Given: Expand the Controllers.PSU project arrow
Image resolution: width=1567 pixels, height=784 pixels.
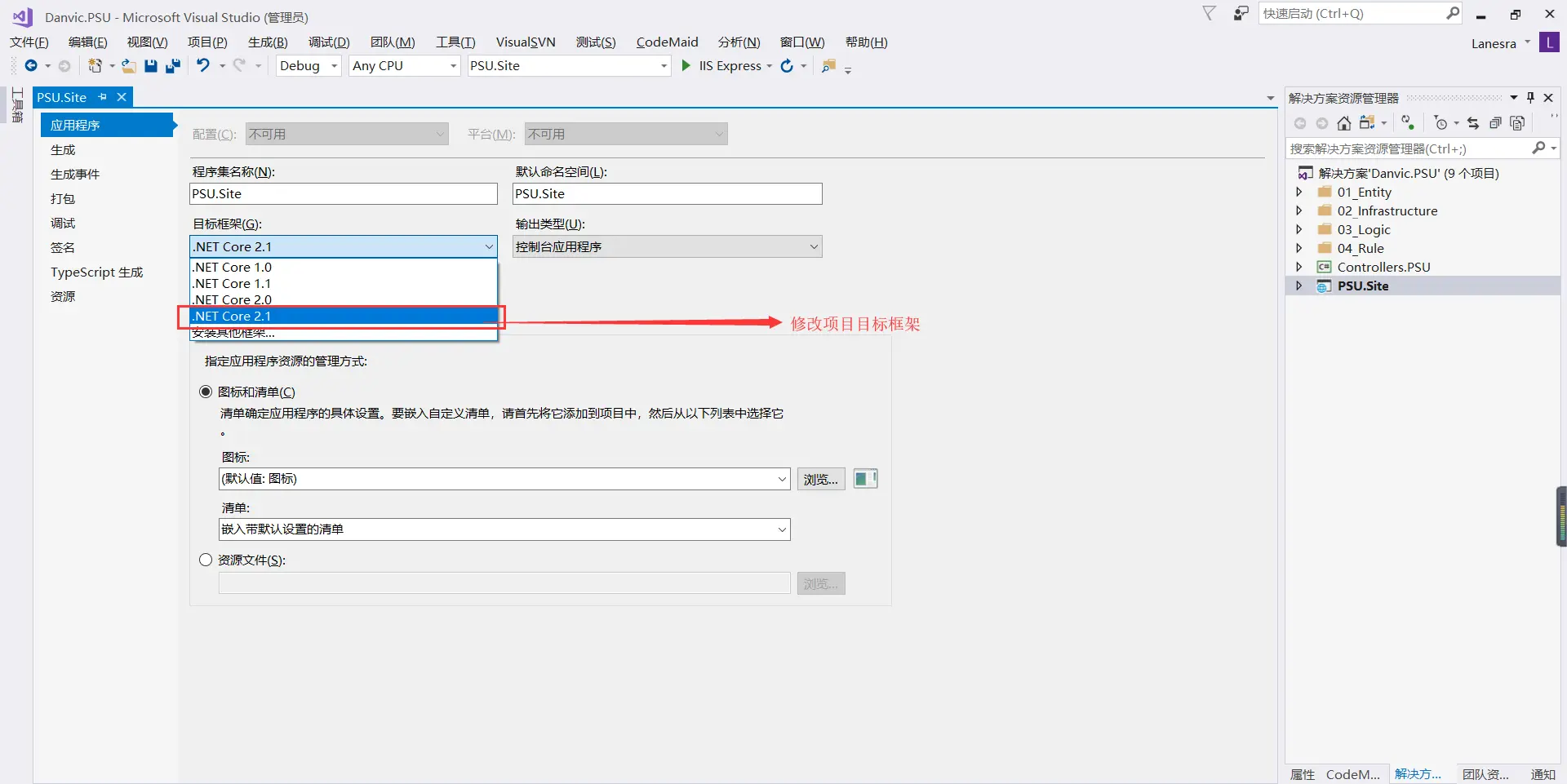Looking at the screenshot, I should (1298, 267).
